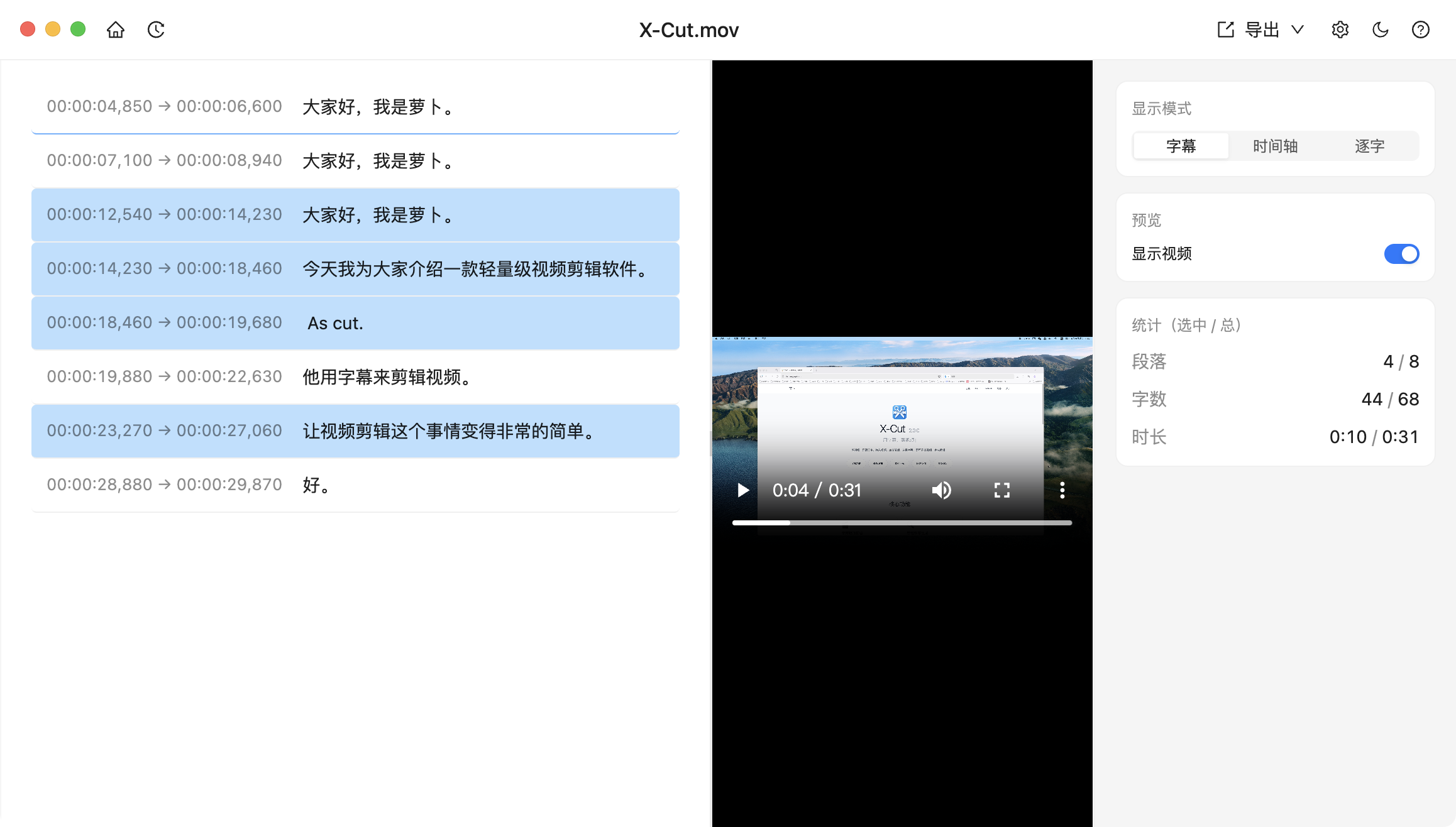The height and width of the screenshot is (827, 1456).
Task: Select the last subtitle row 好。
Action: [x=355, y=485]
